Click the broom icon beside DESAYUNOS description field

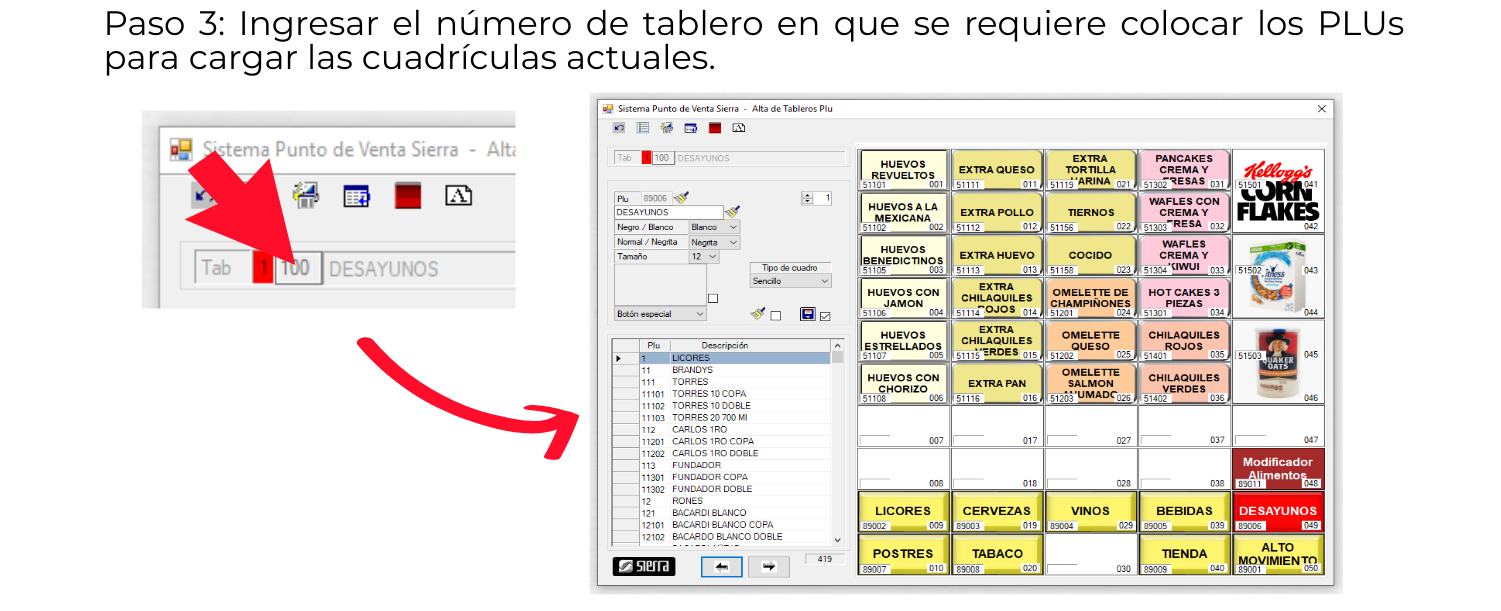point(732,212)
